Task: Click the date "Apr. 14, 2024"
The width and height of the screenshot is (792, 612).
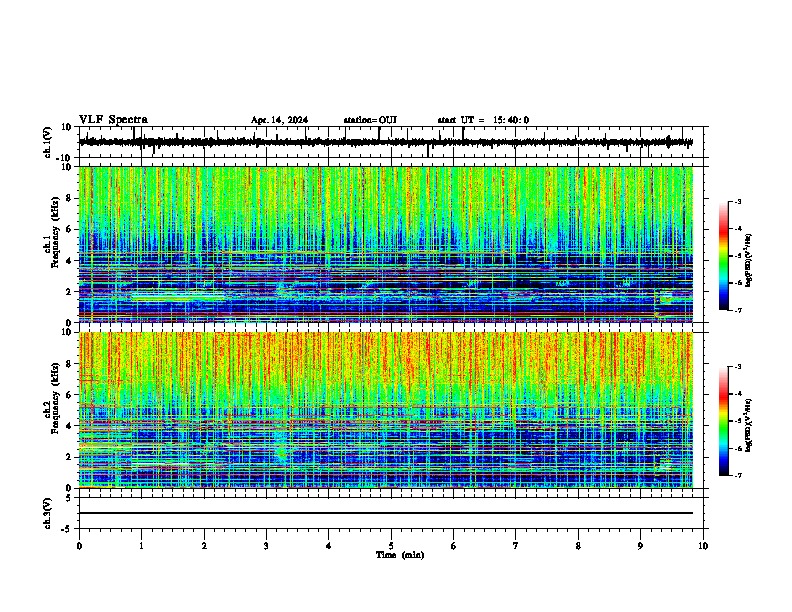Action: pyautogui.click(x=279, y=120)
